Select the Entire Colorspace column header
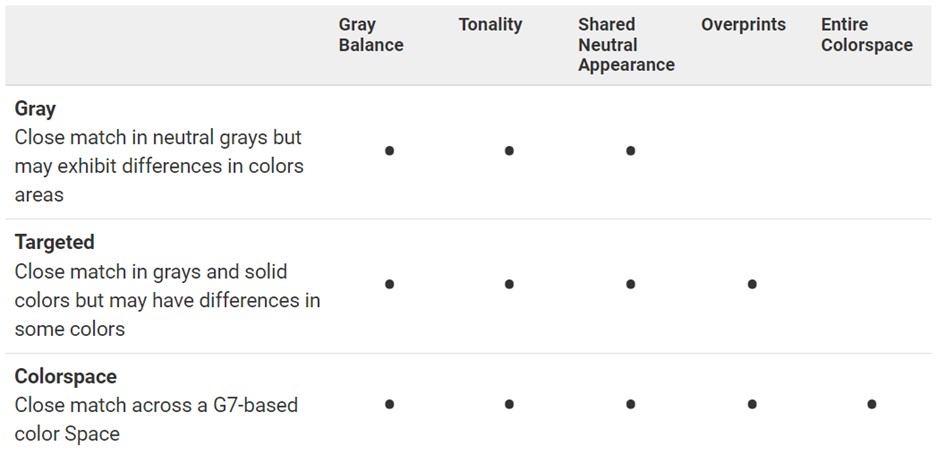The width and height of the screenshot is (936, 455). pyautogui.click(x=866, y=35)
